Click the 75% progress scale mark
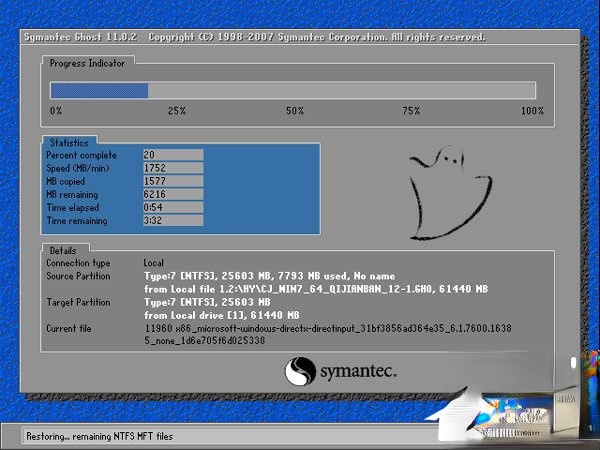 tap(411, 111)
